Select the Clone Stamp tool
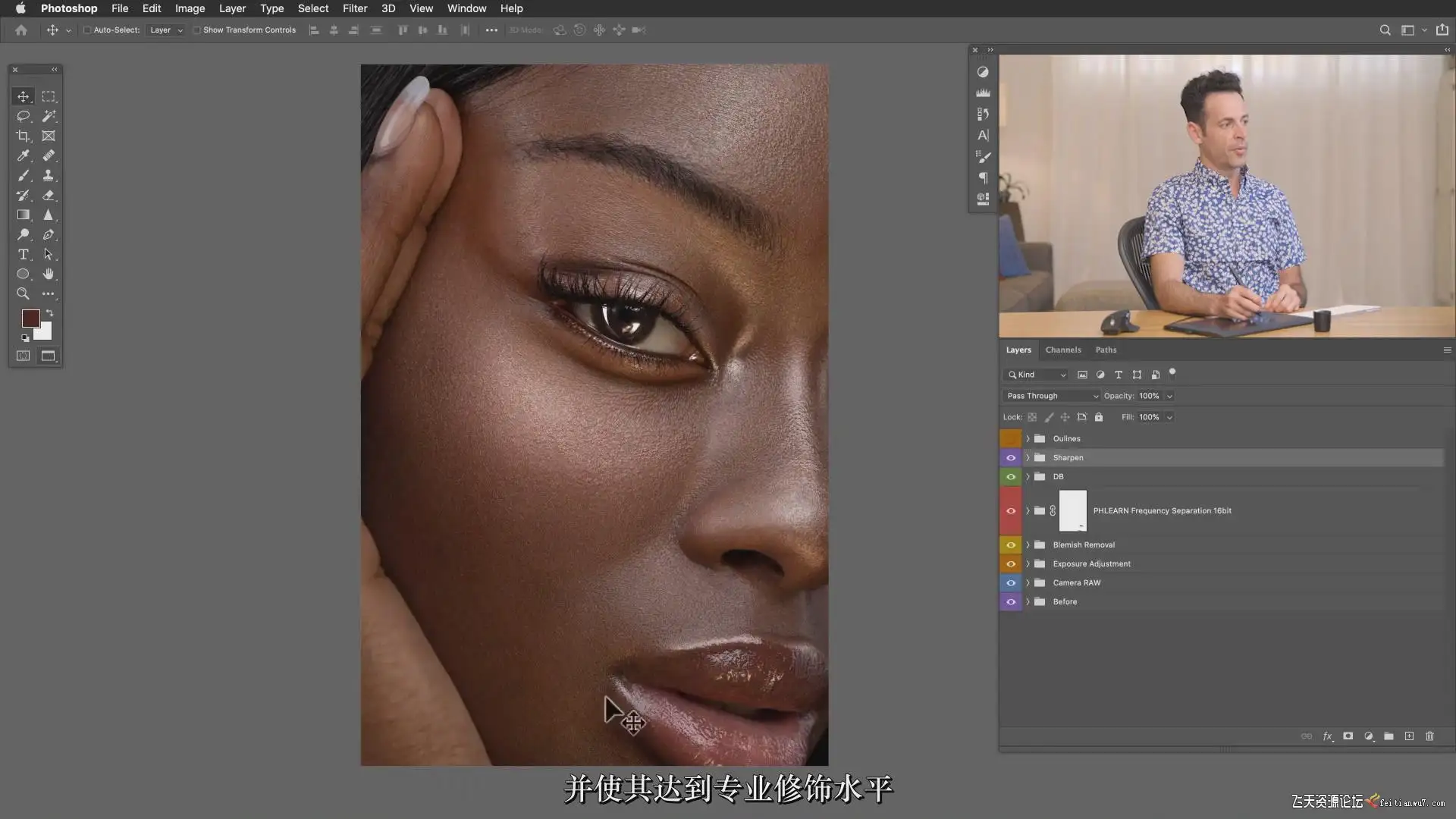The image size is (1456, 819). click(49, 176)
